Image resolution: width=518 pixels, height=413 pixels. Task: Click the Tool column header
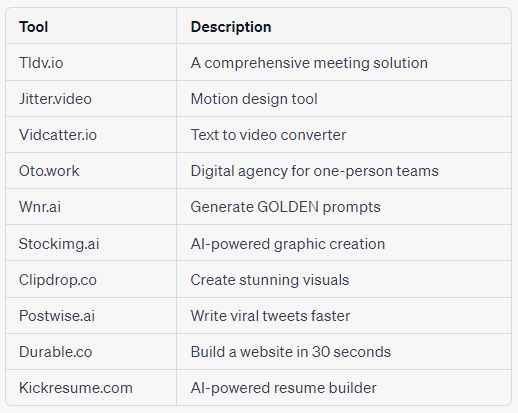point(34,27)
